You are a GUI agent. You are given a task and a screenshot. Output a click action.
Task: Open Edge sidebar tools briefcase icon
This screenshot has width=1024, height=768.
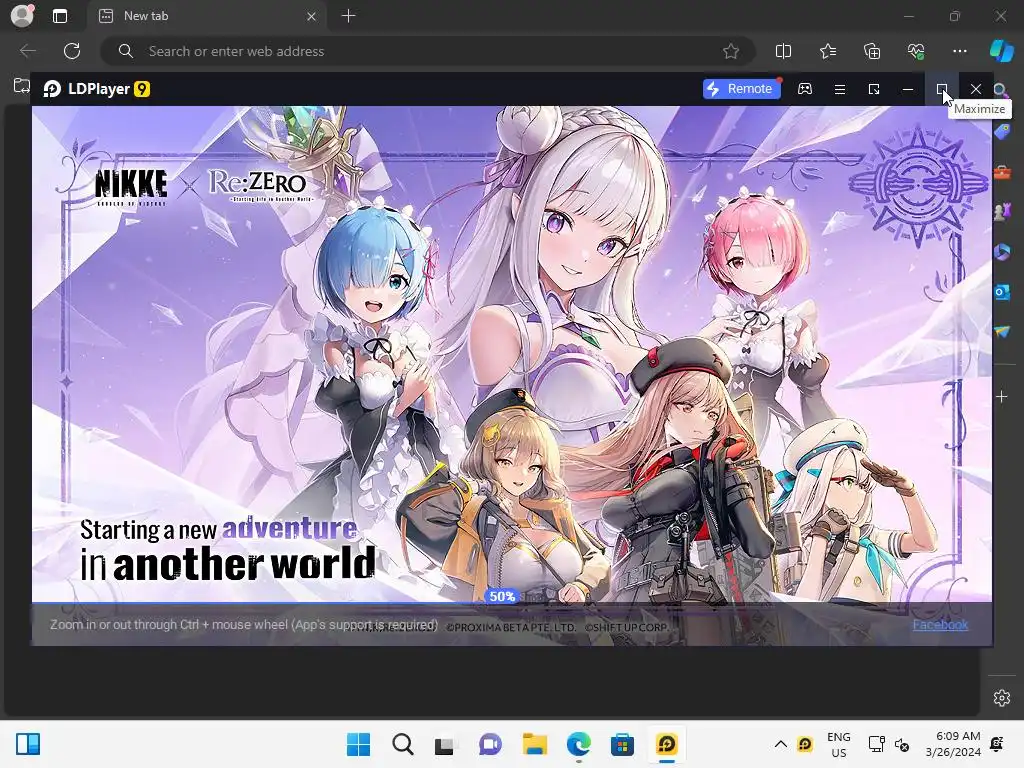click(1002, 172)
